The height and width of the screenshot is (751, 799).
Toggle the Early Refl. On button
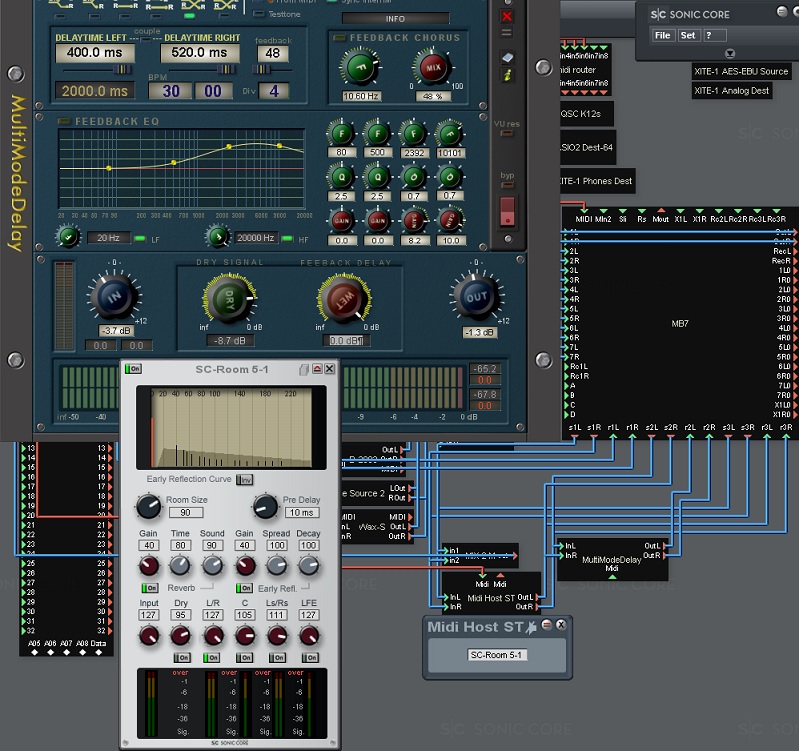244,588
